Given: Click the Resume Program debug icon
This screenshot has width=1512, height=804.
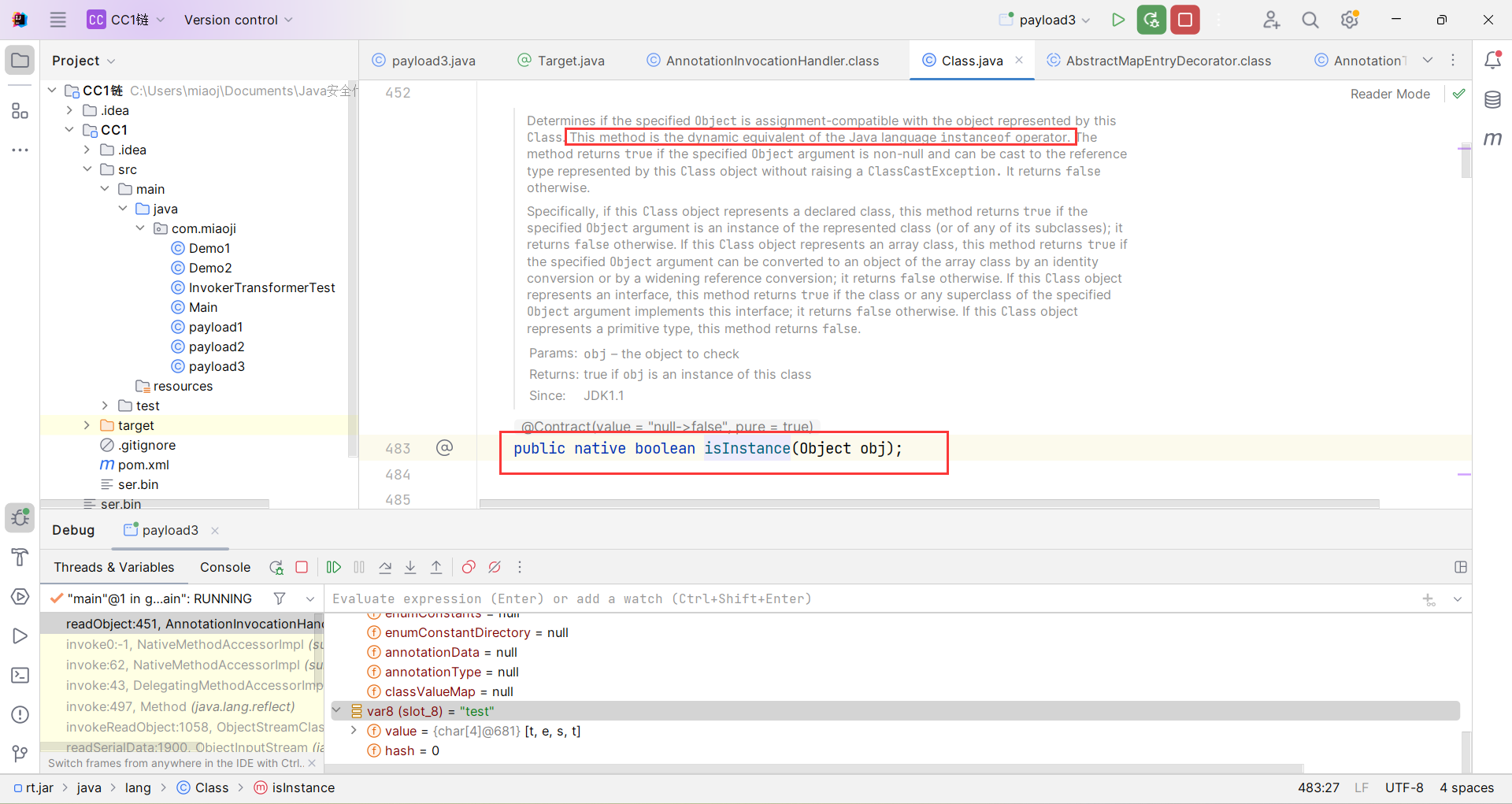Looking at the screenshot, I should click(x=334, y=567).
